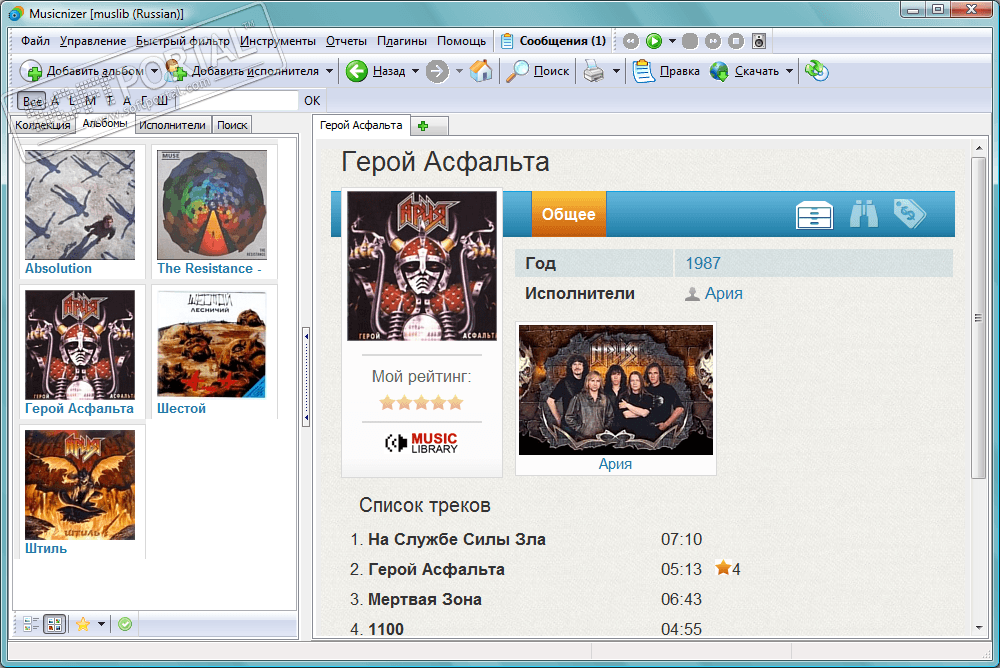Filter albums by letter 'M'

pyautogui.click(x=90, y=101)
